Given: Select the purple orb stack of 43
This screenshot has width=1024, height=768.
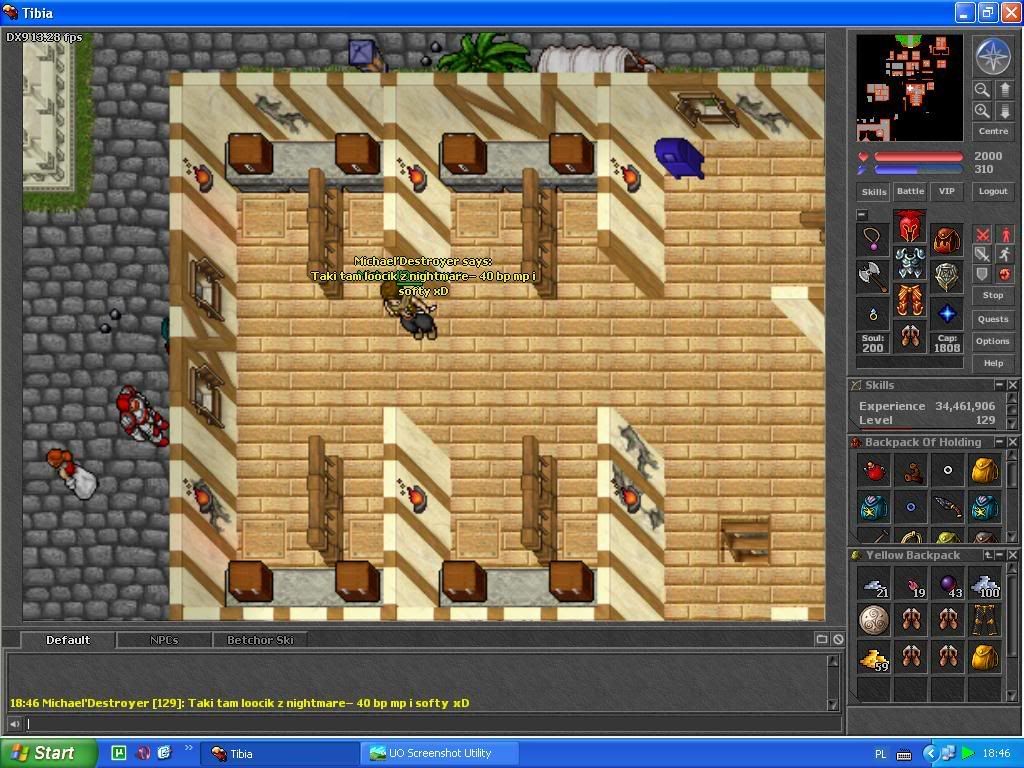Looking at the screenshot, I should [x=948, y=584].
